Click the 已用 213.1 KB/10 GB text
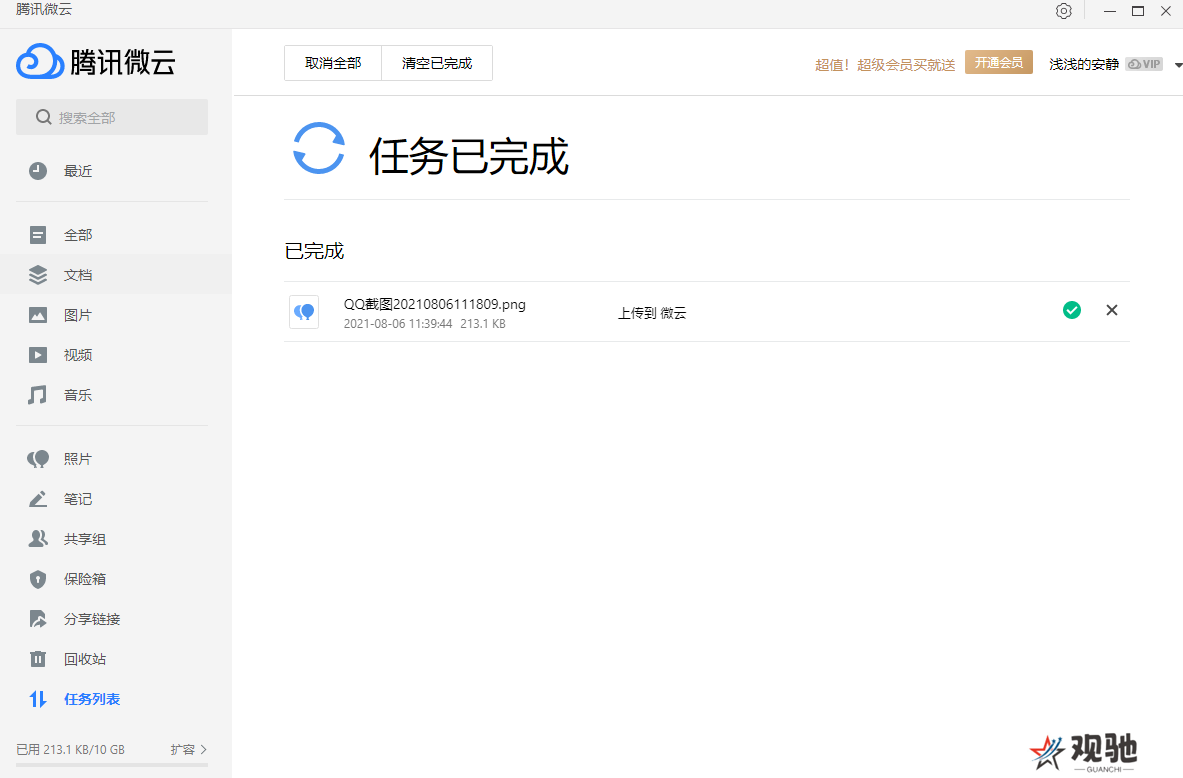Viewport: 1183px width, 778px height. 70,749
